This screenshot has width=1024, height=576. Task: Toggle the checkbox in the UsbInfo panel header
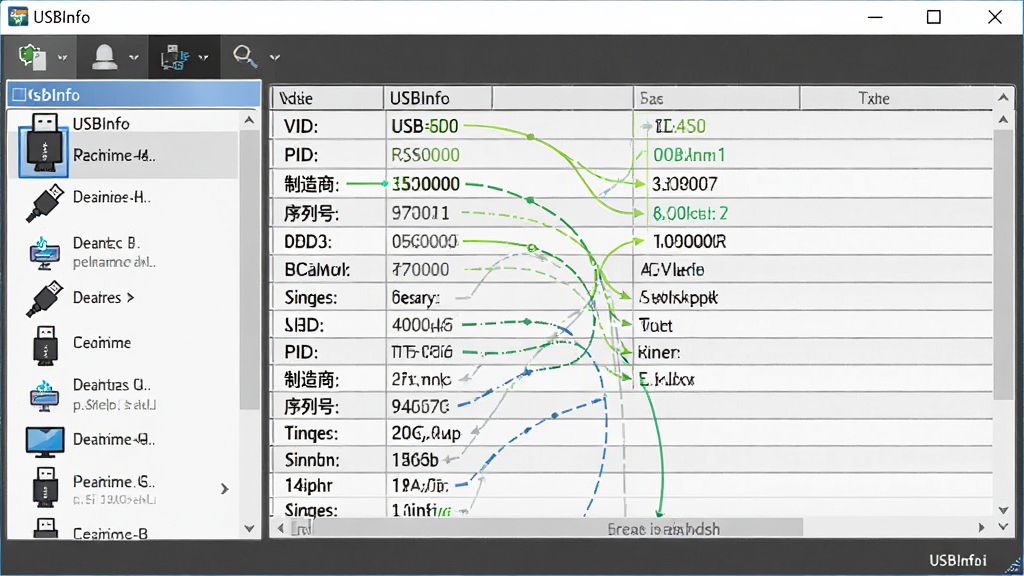pos(20,95)
